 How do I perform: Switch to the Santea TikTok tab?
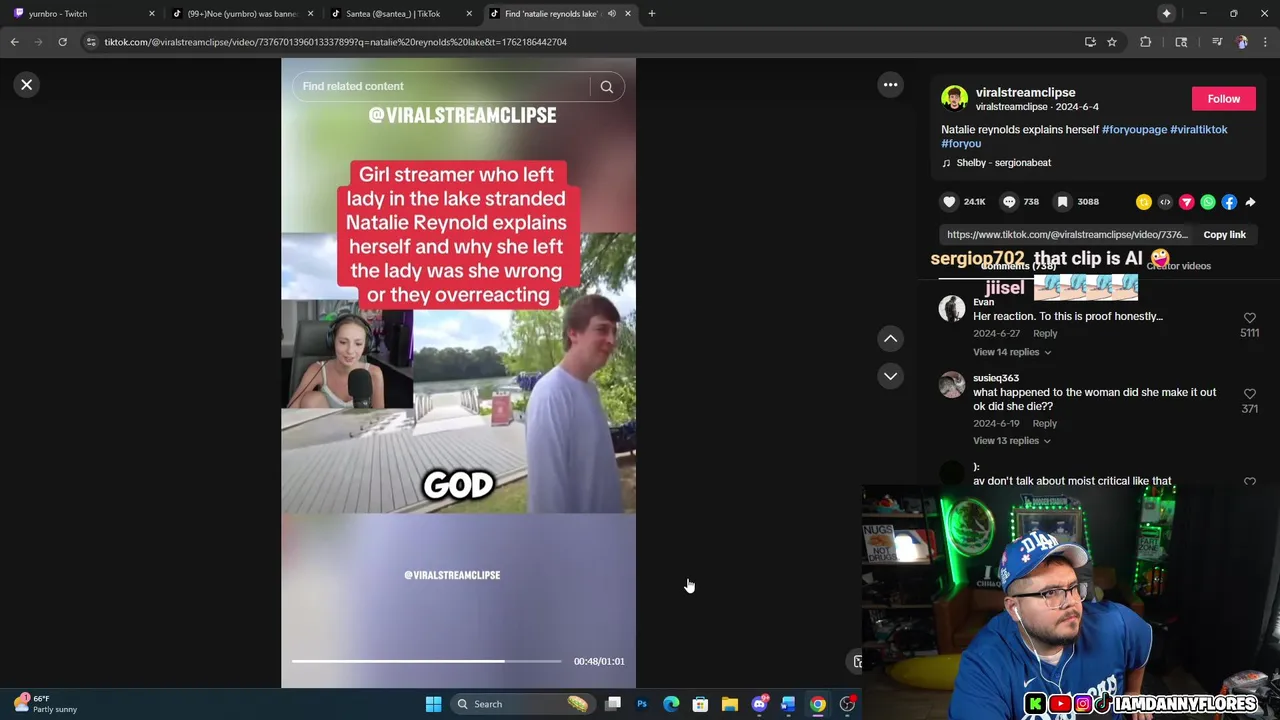(x=401, y=14)
